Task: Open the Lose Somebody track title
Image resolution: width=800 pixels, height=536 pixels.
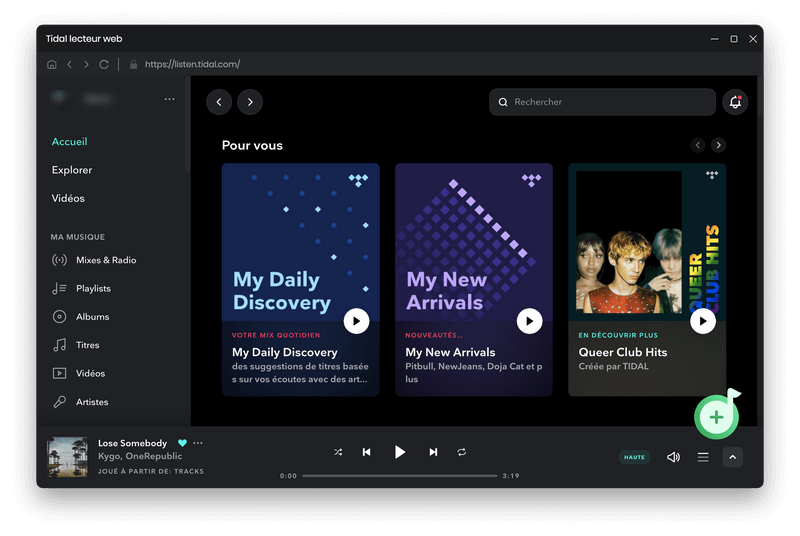Action: click(x=133, y=443)
